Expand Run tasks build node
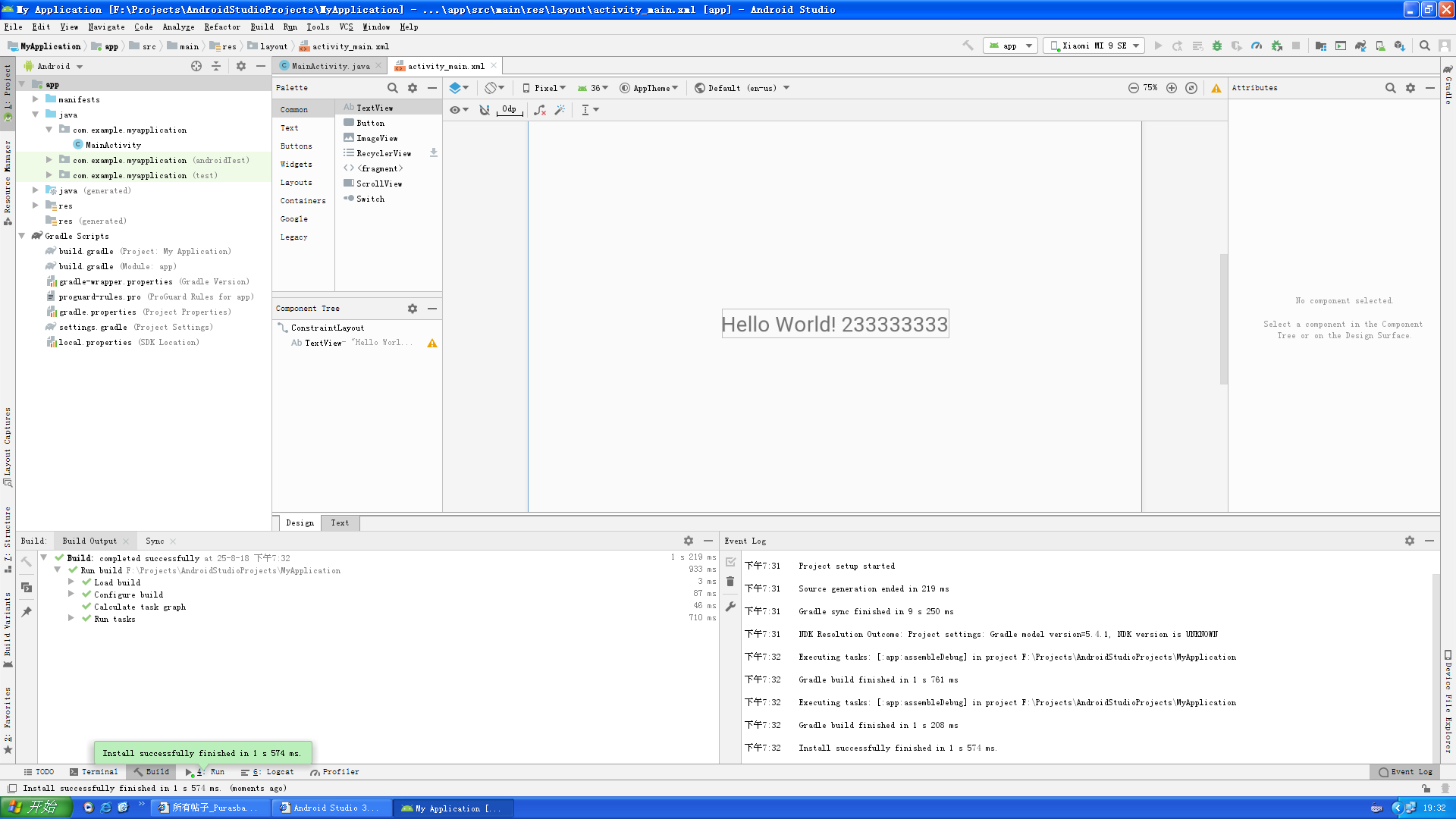The height and width of the screenshot is (819, 1456). tap(71, 619)
